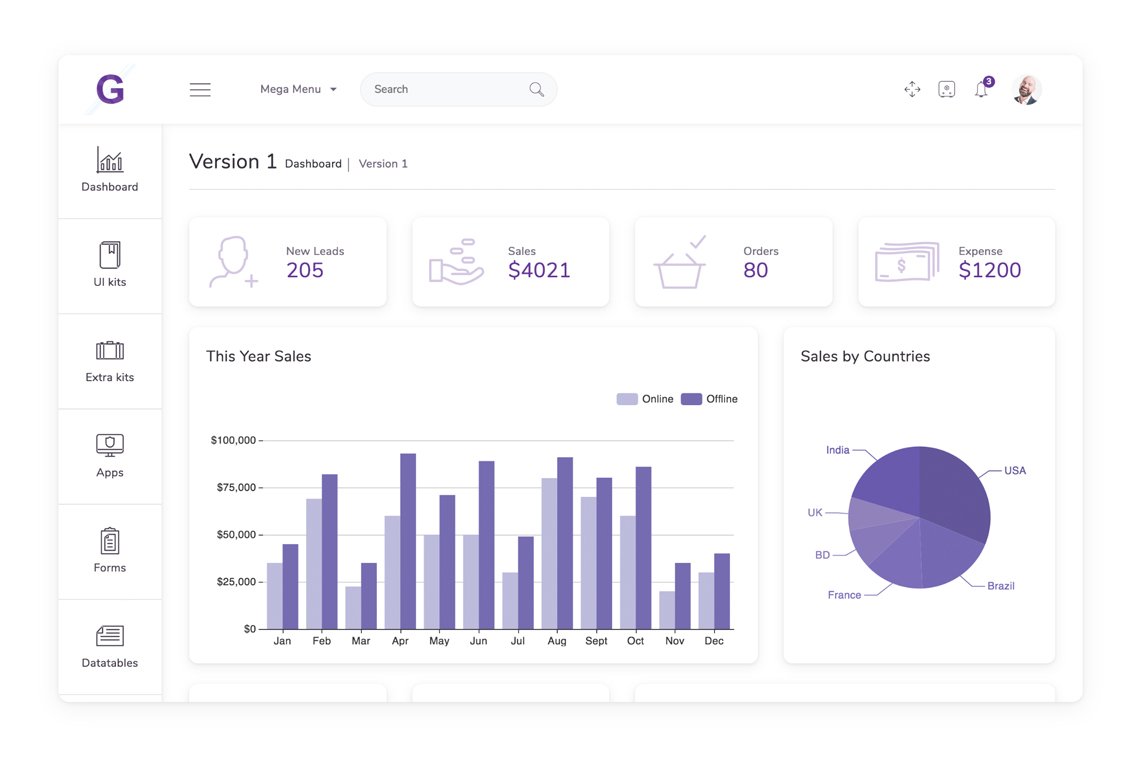Viewport: 1144px width, 758px height.
Task: Click the Sales value $4021
Action: [539, 271]
